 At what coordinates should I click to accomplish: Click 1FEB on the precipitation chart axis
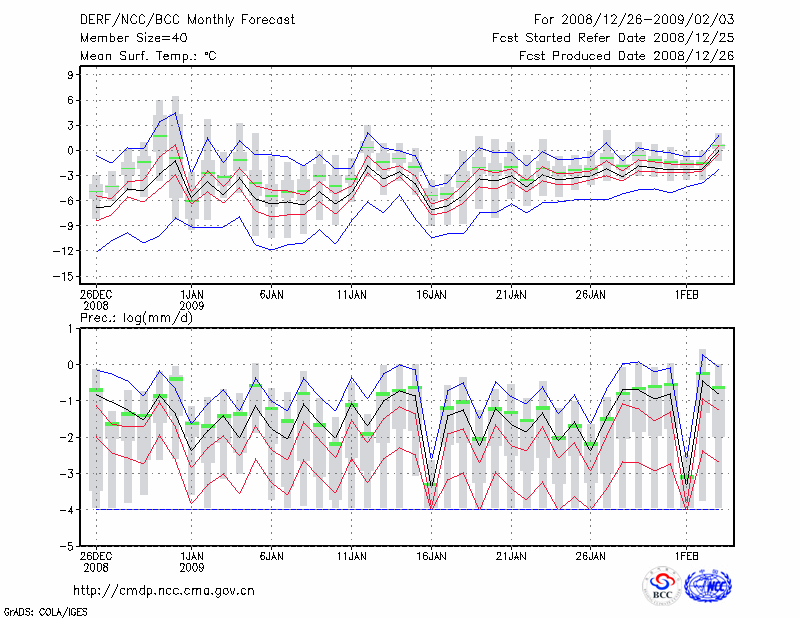(x=686, y=553)
